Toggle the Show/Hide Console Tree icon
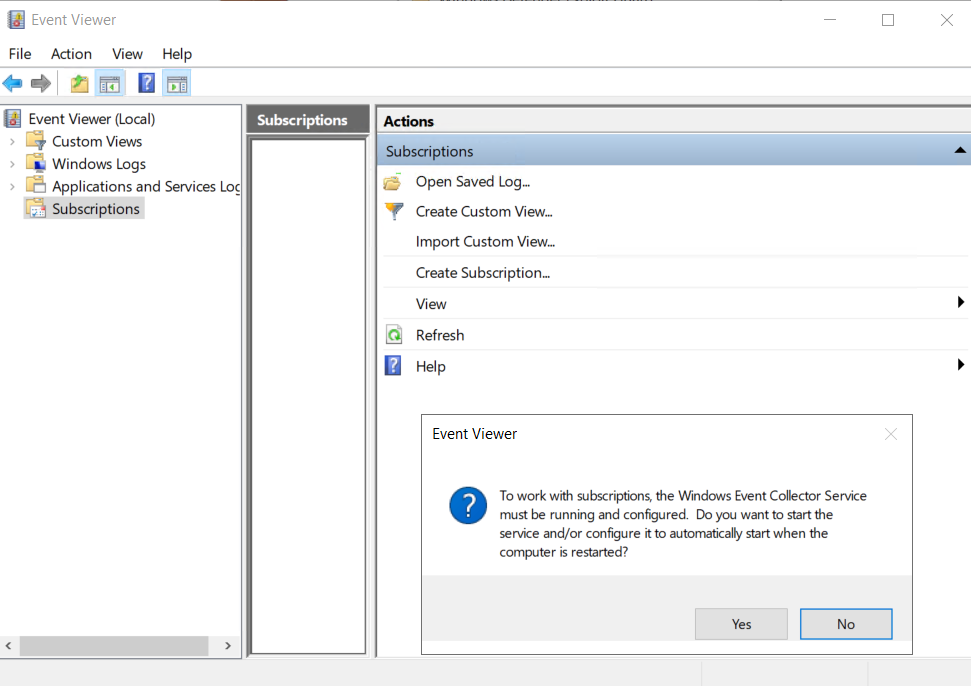Image resolution: width=971 pixels, height=686 pixels. pyautogui.click(x=110, y=84)
